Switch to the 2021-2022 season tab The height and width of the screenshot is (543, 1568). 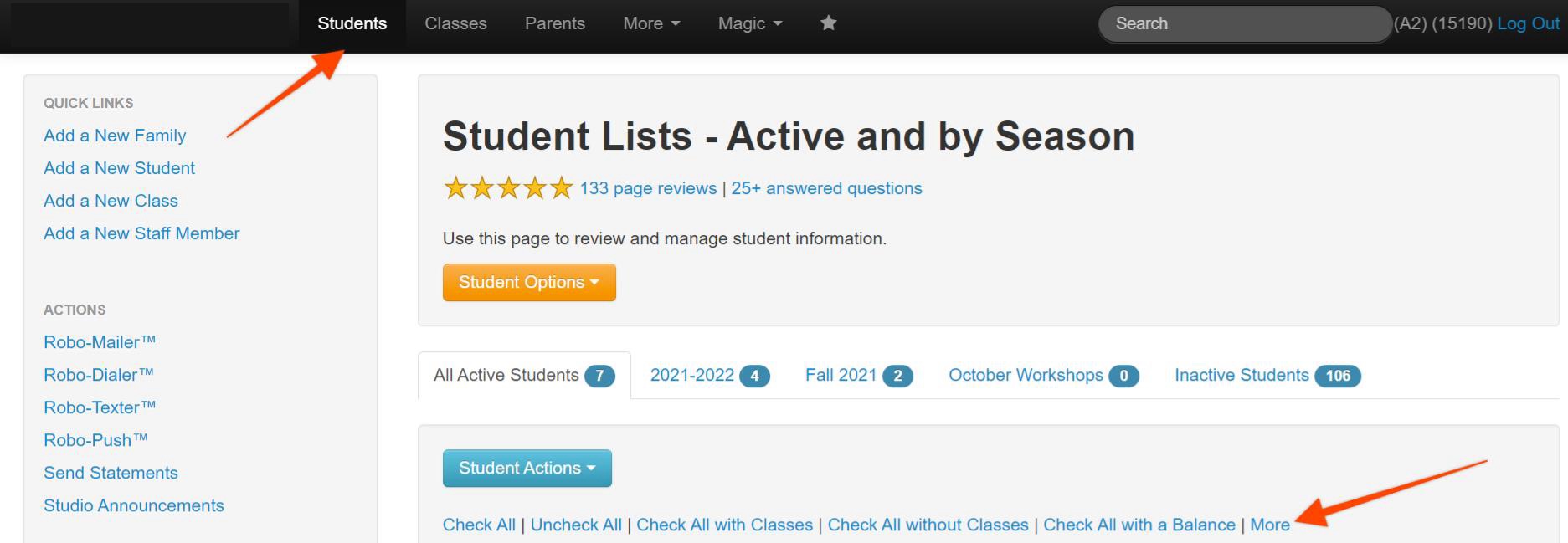click(x=709, y=376)
